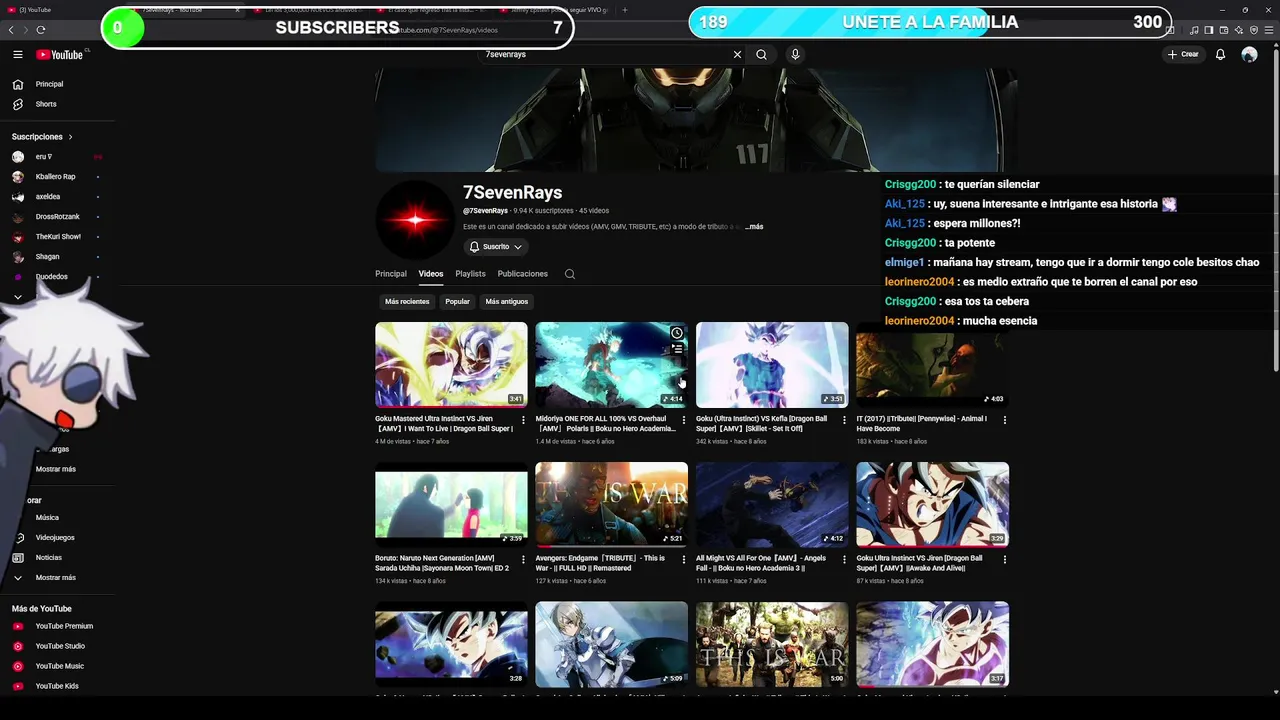Open new browser tab with plus icon
The height and width of the screenshot is (720, 1280).
click(625, 10)
